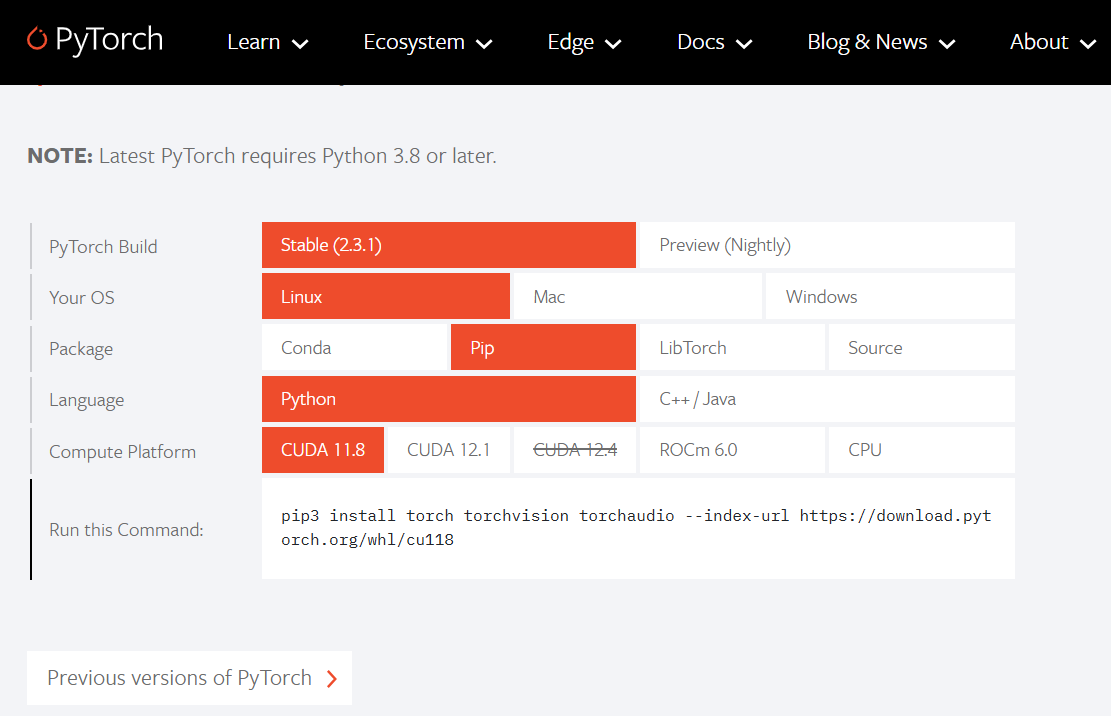Select the Pip package option

coord(543,347)
